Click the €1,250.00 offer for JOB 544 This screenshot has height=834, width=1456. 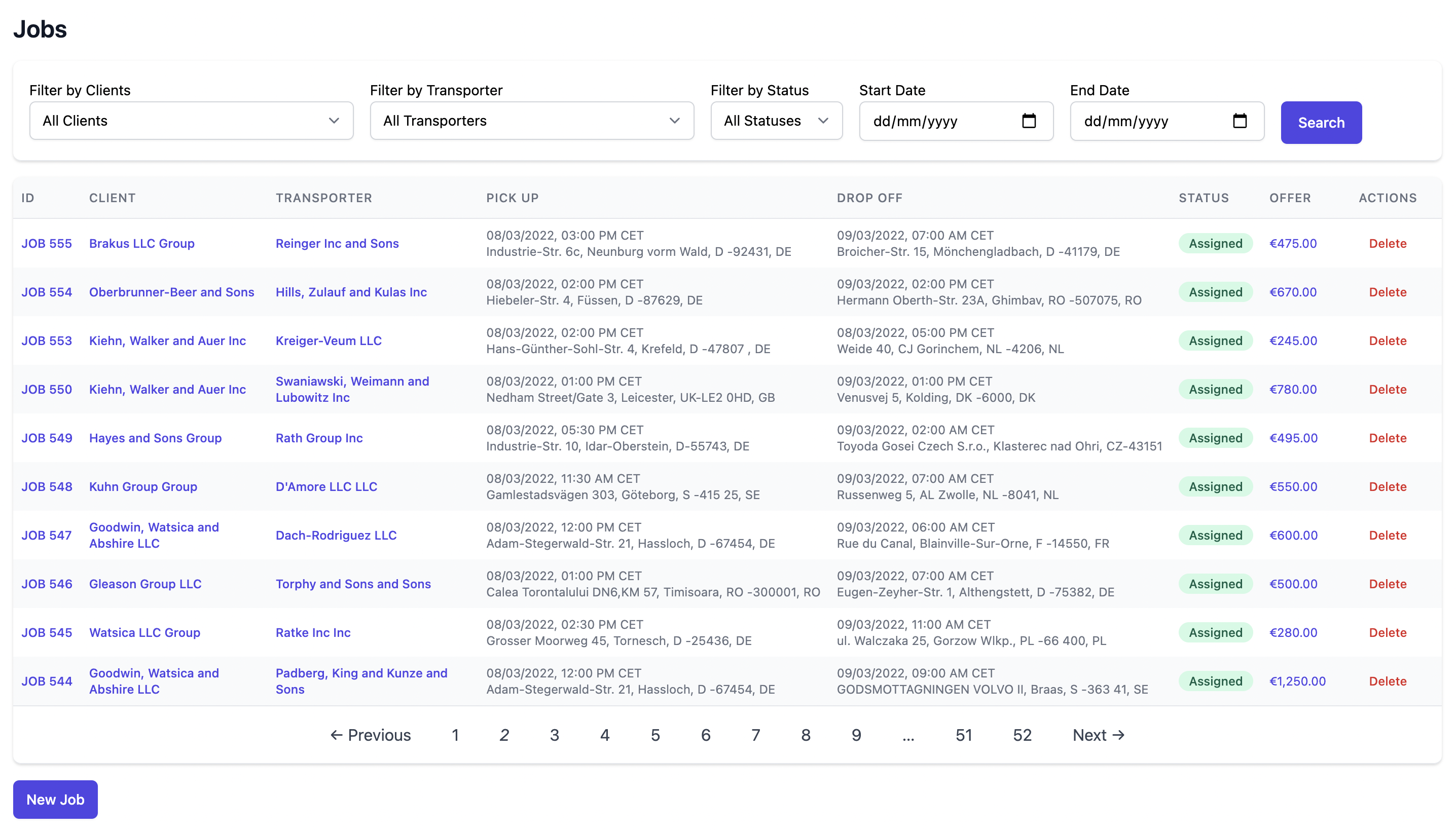[1297, 681]
